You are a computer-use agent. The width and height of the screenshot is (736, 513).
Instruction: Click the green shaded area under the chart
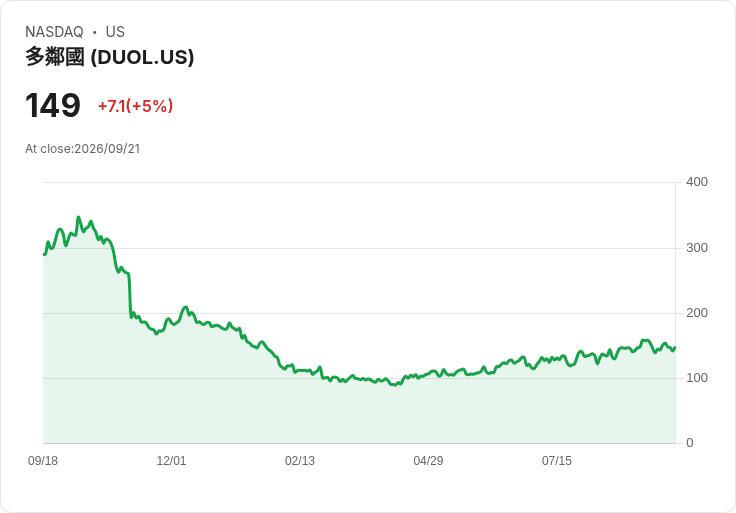pos(359,411)
